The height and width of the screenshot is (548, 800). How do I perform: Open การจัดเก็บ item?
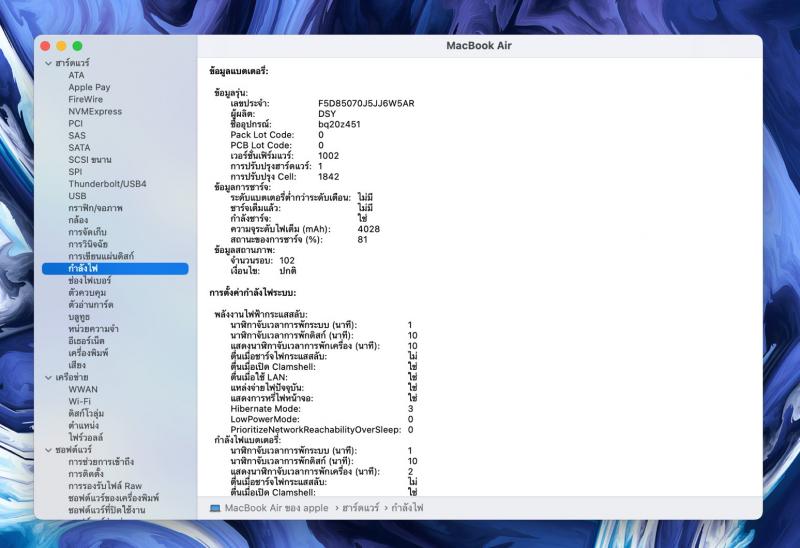(87, 232)
